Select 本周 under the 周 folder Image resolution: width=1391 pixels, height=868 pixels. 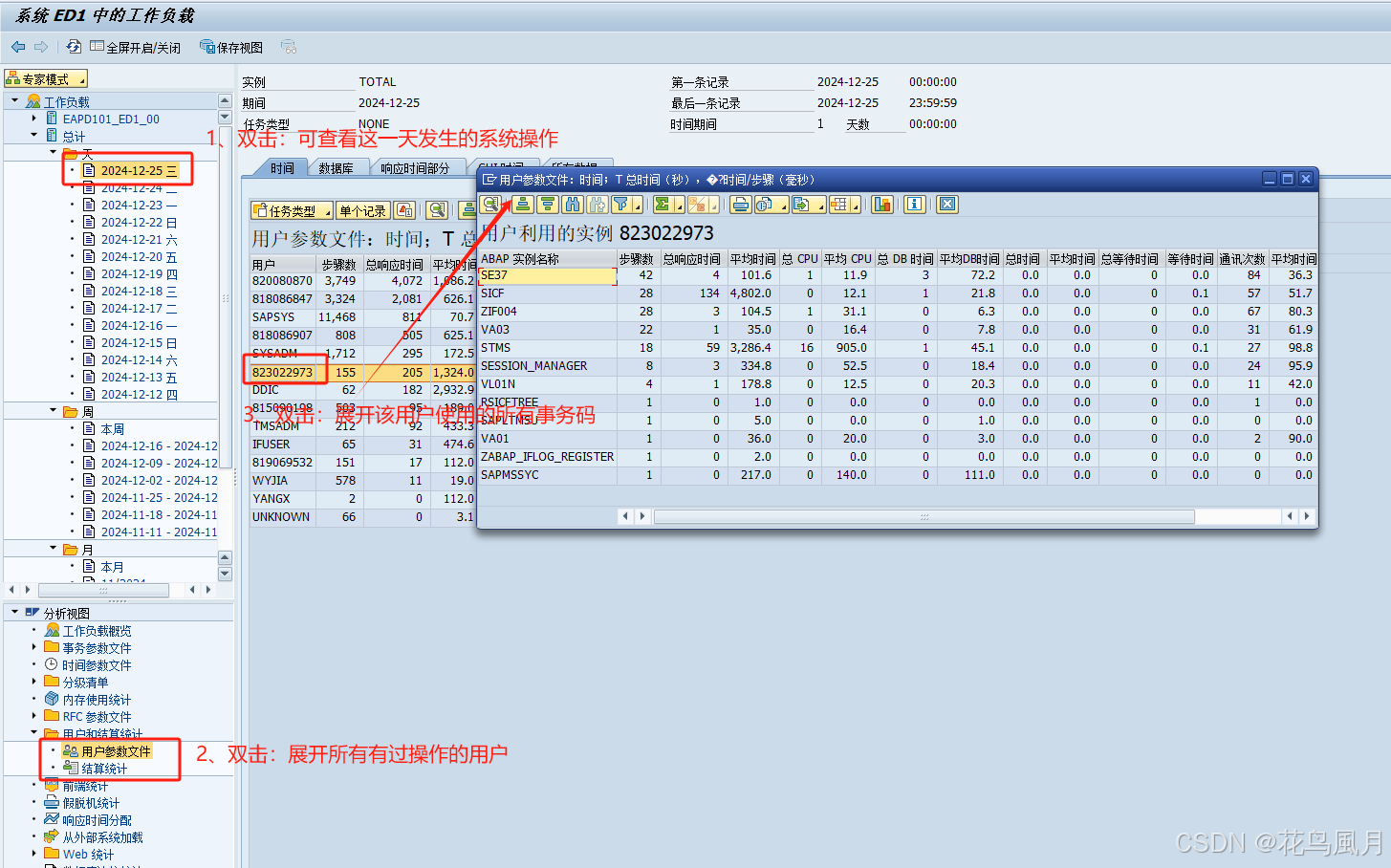[x=113, y=429]
